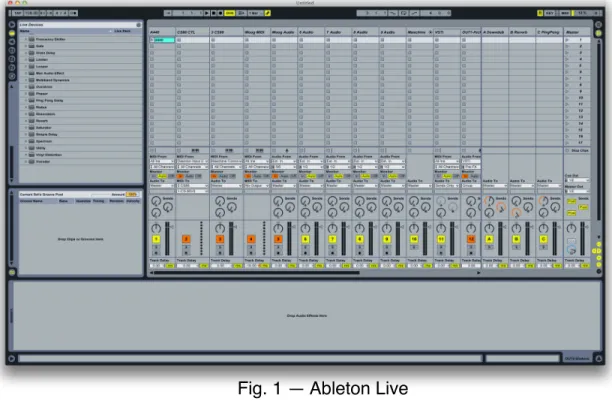Expand the Reverb device folder

[x=26, y=121]
